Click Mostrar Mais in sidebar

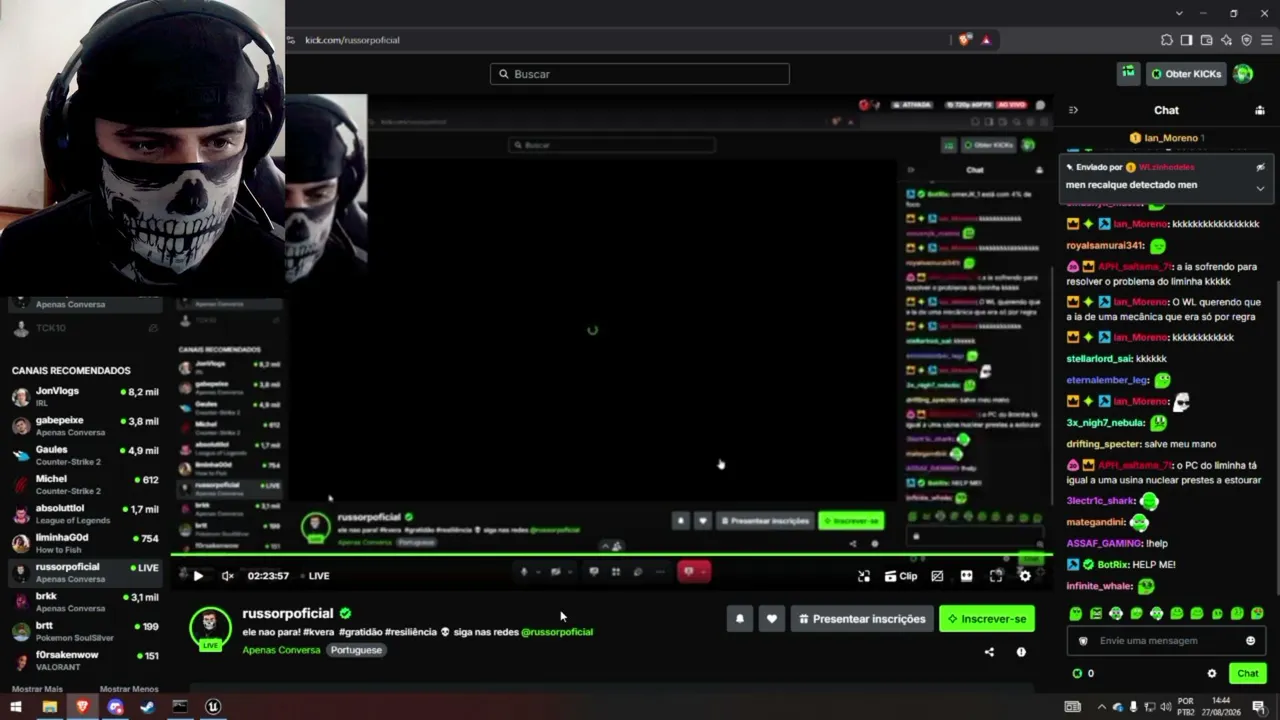pyautogui.click(x=37, y=689)
